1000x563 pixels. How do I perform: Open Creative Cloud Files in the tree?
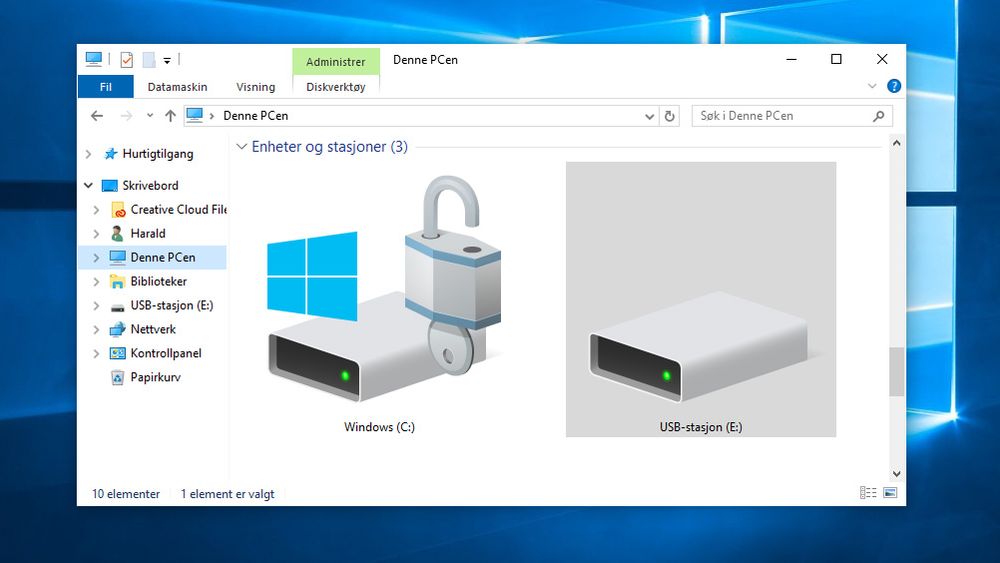coord(179,209)
